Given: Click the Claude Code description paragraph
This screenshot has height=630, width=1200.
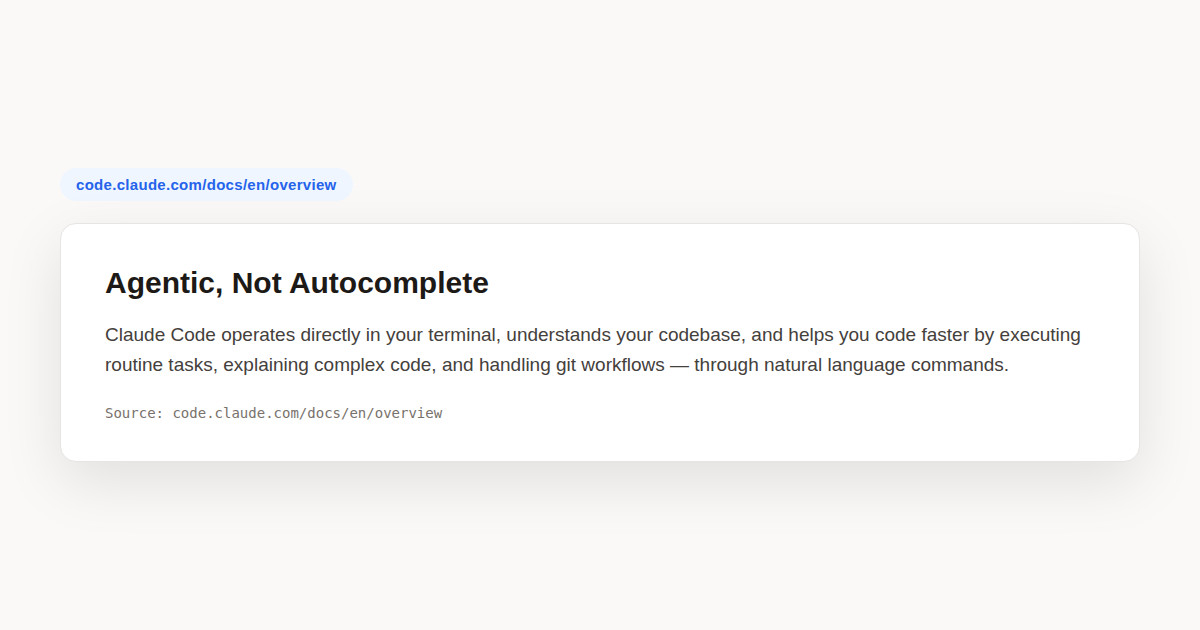Looking at the screenshot, I should [593, 349].
